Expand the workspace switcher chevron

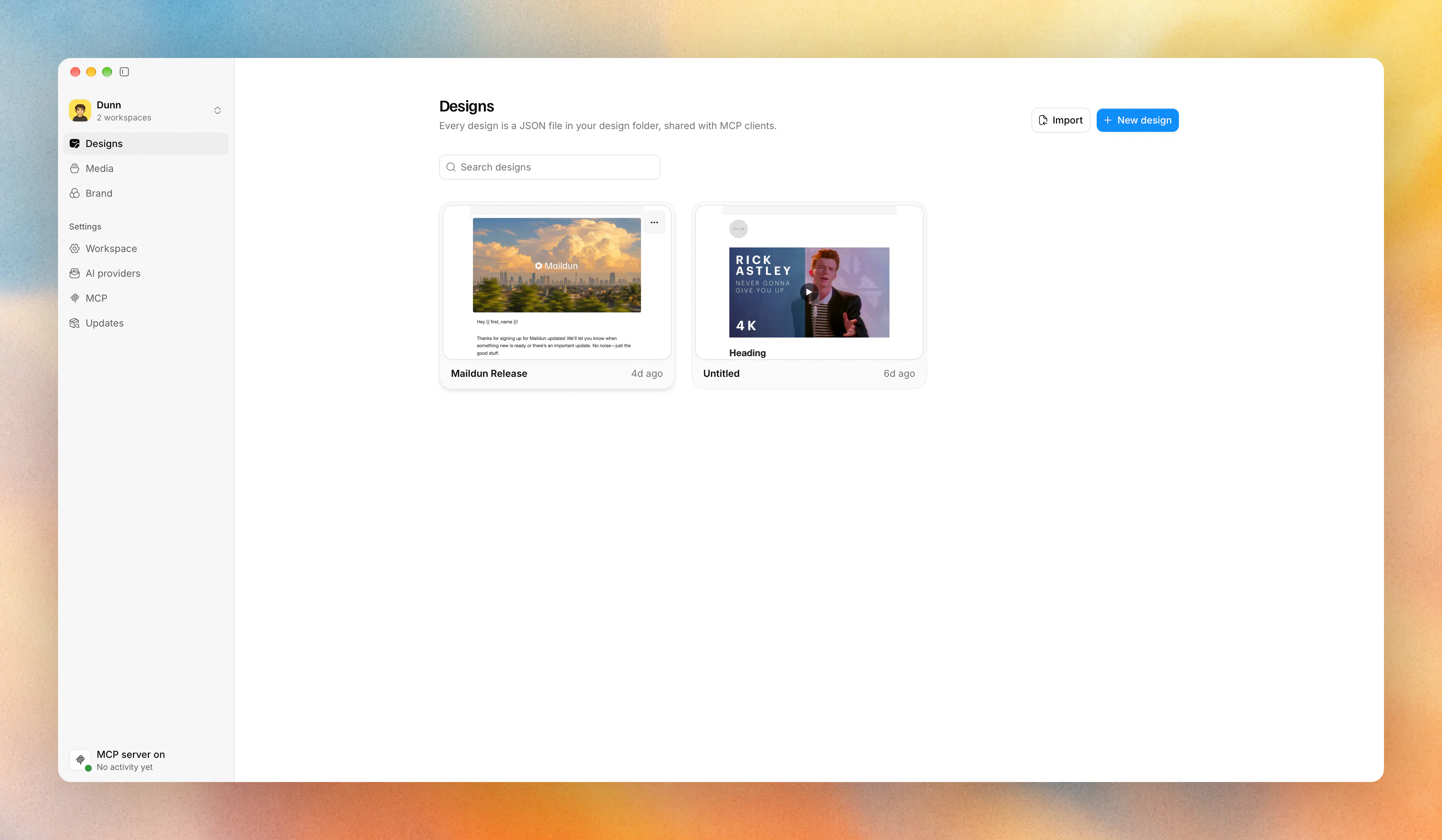pyautogui.click(x=218, y=110)
